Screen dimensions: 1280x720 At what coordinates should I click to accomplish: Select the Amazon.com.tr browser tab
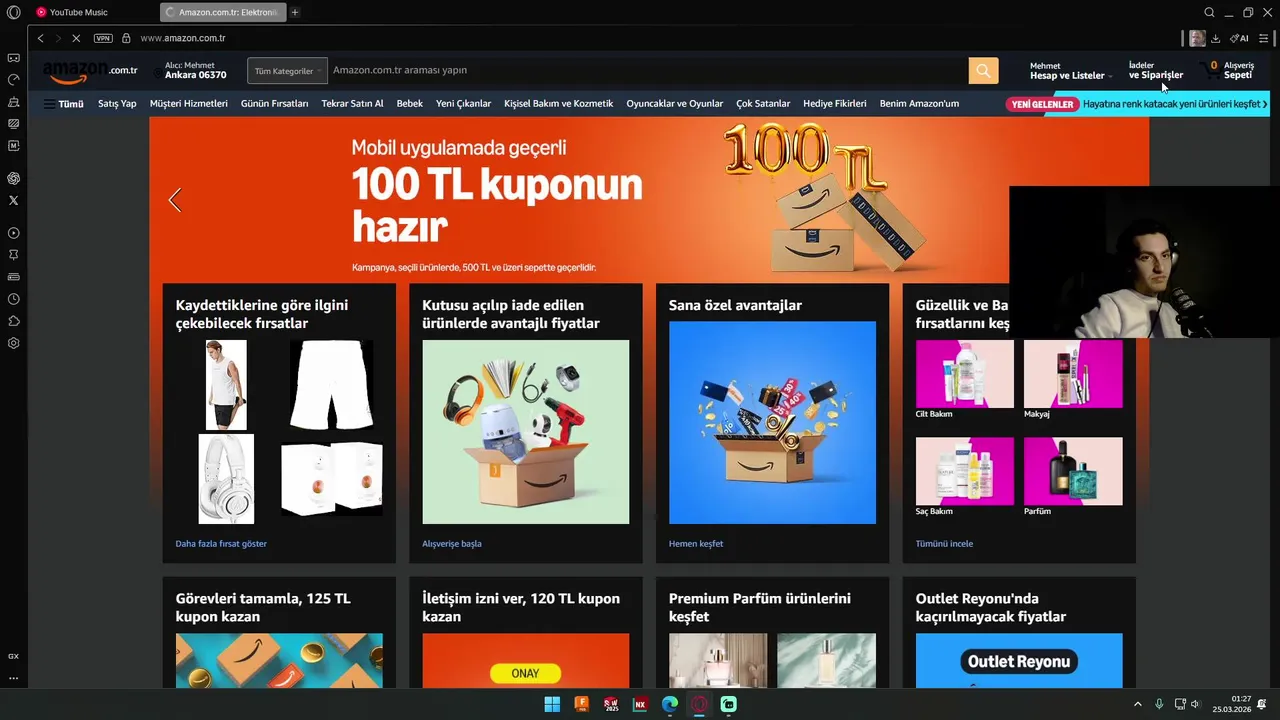pyautogui.click(x=222, y=12)
